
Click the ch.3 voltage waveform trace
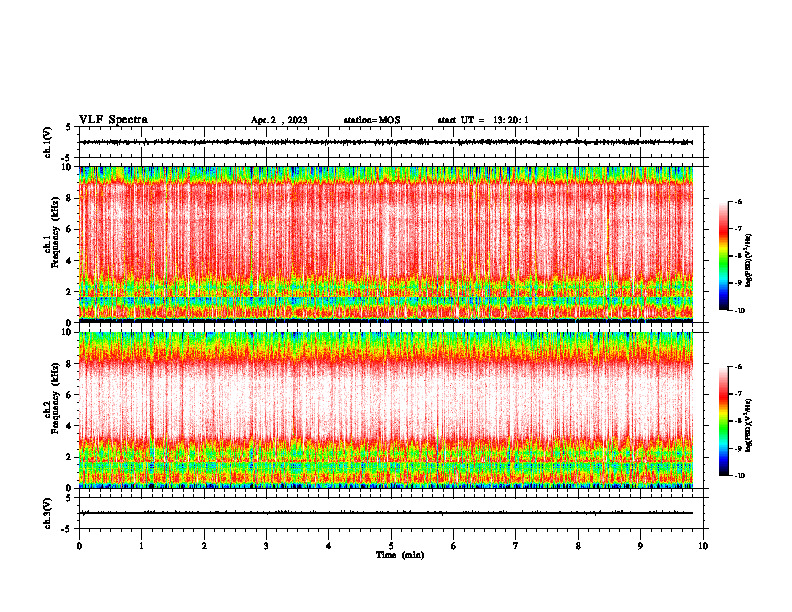click(x=386, y=513)
